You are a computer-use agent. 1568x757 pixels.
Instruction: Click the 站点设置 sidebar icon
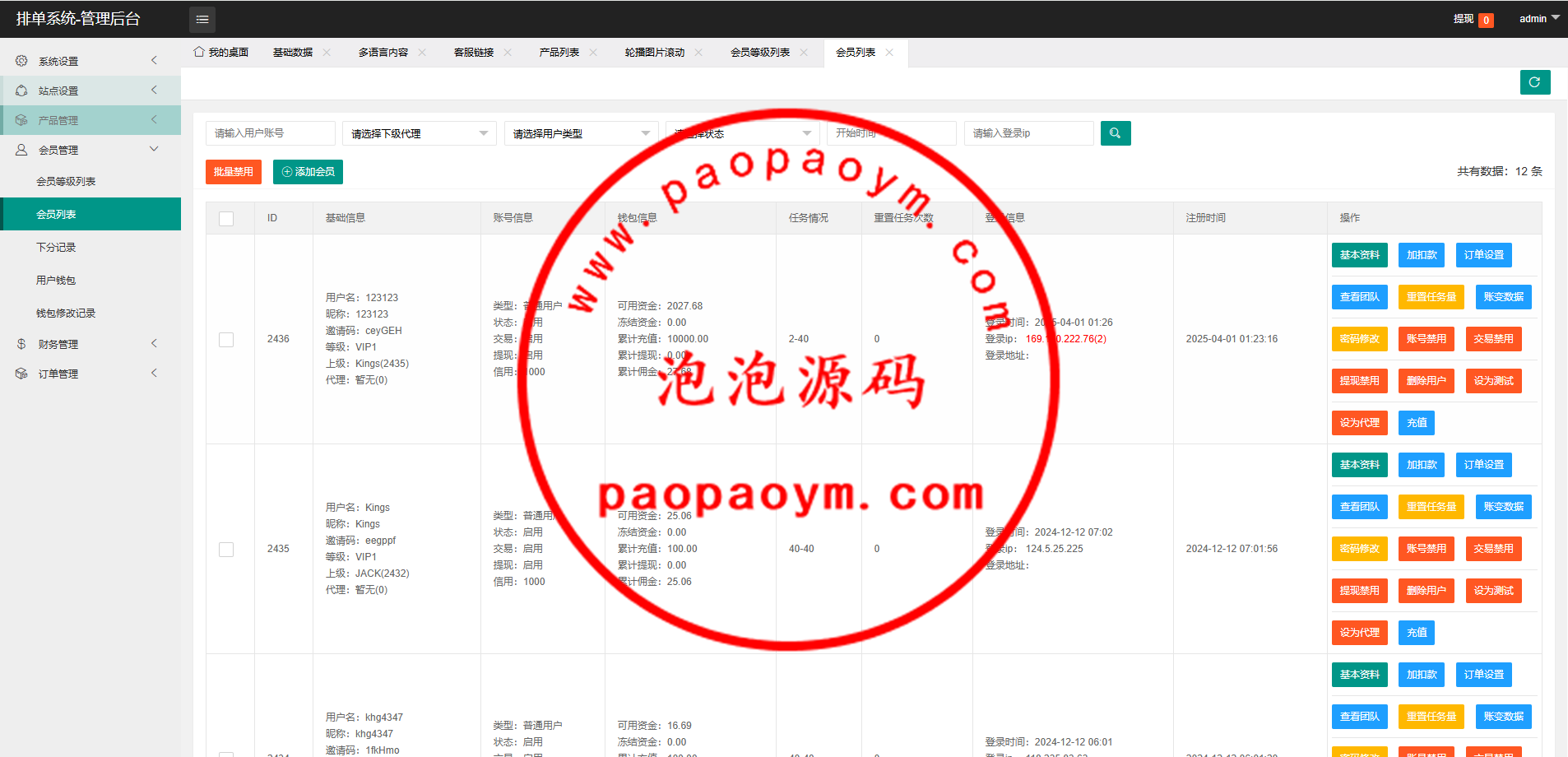click(x=21, y=91)
